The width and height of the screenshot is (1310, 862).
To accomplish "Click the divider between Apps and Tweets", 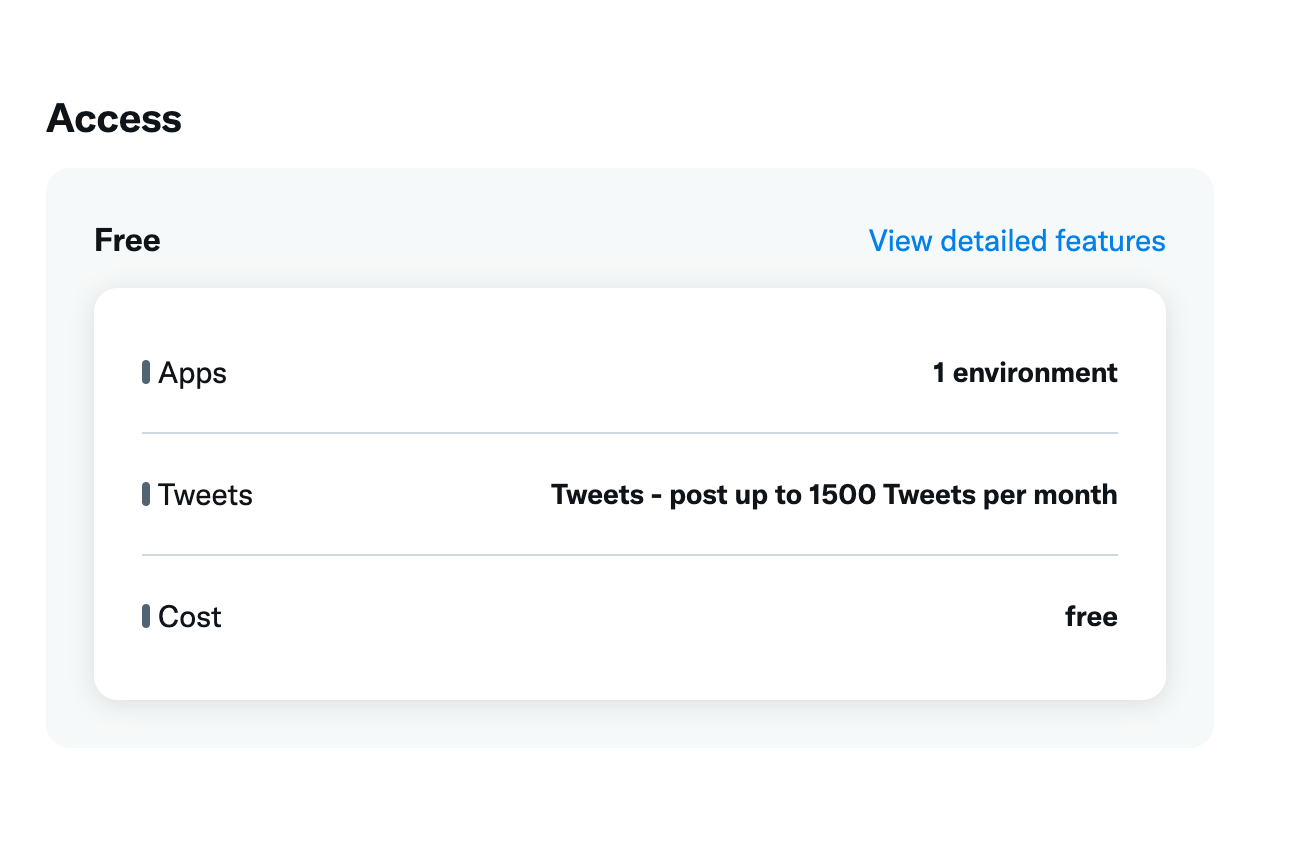I will [630, 433].
